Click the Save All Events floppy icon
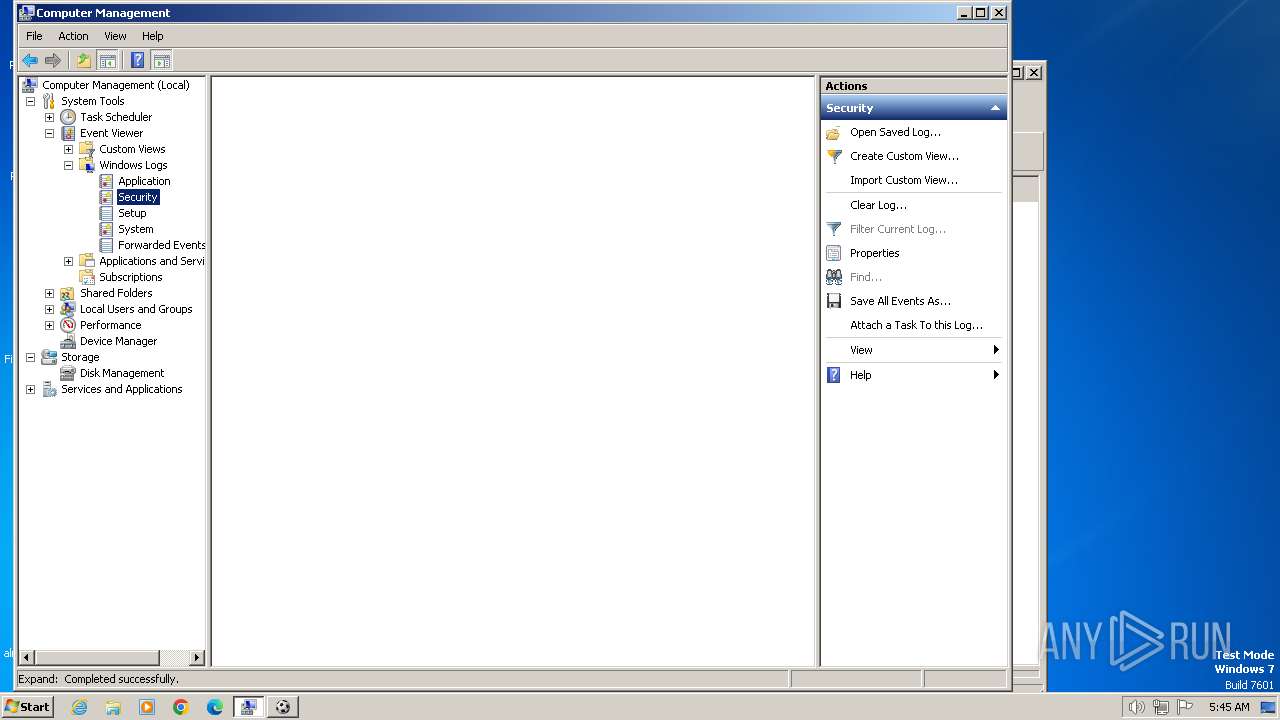1280x720 pixels. [x=834, y=301]
